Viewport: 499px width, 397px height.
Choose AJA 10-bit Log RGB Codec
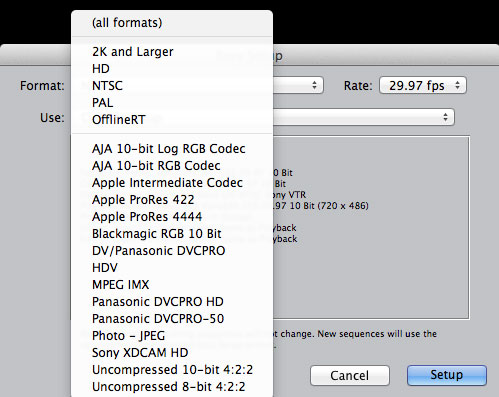(172, 149)
